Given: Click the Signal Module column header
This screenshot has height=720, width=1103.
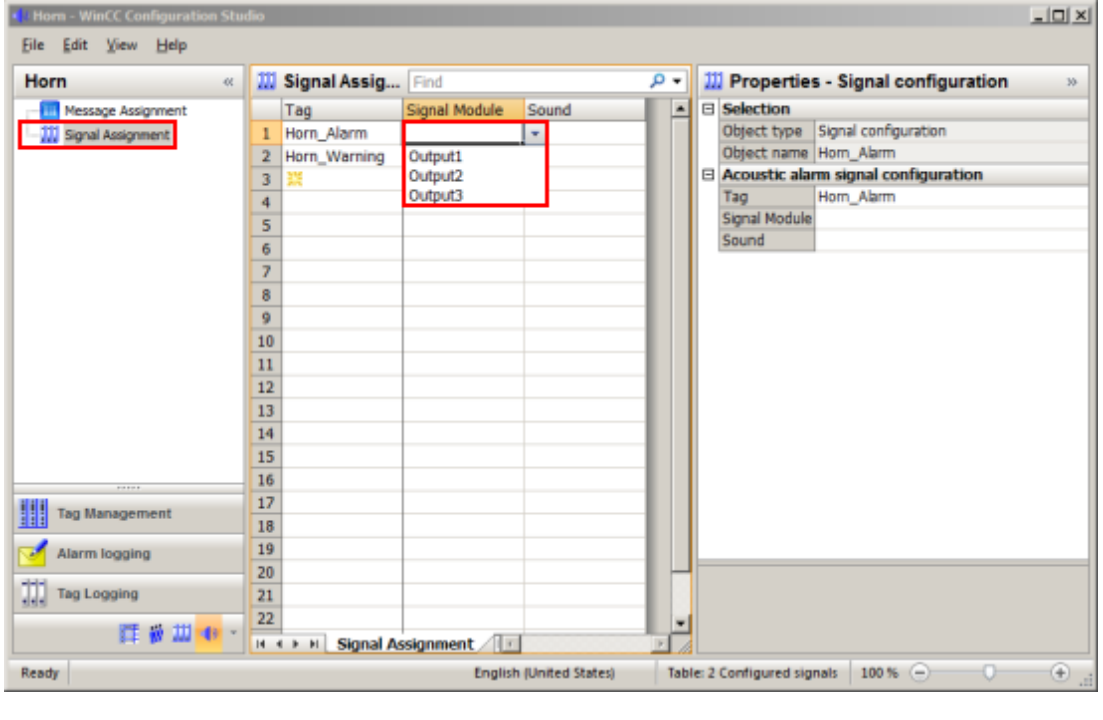Looking at the screenshot, I should point(463,110).
